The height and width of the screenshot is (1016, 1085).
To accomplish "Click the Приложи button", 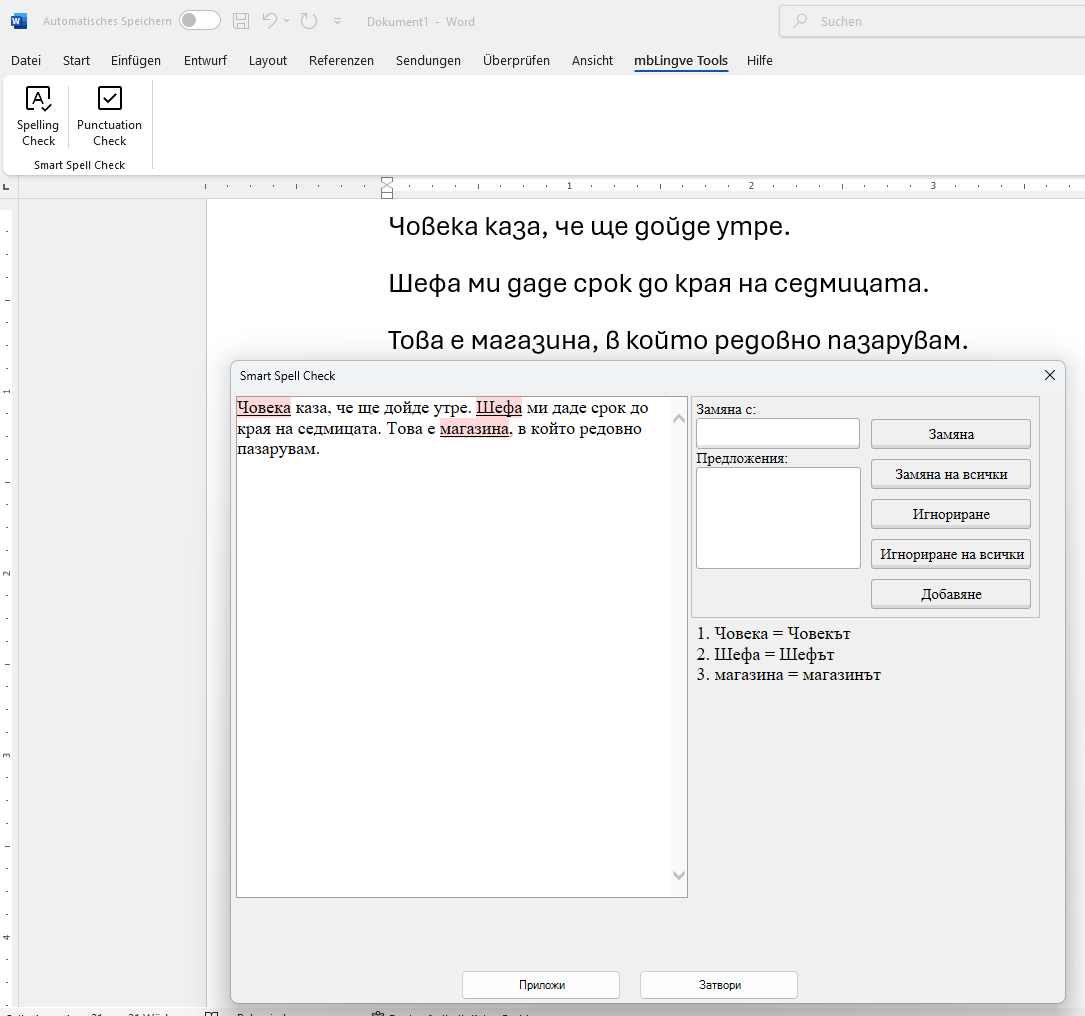I will (541, 985).
